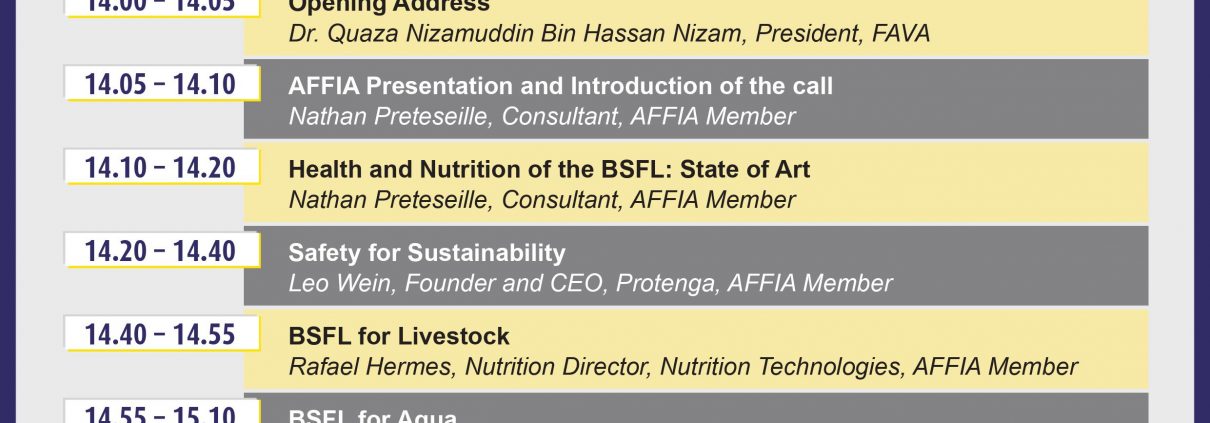Open AFFIA Presentation and Introduction of the call
This screenshot has height=423, width=1210.
tap(560, 86)
